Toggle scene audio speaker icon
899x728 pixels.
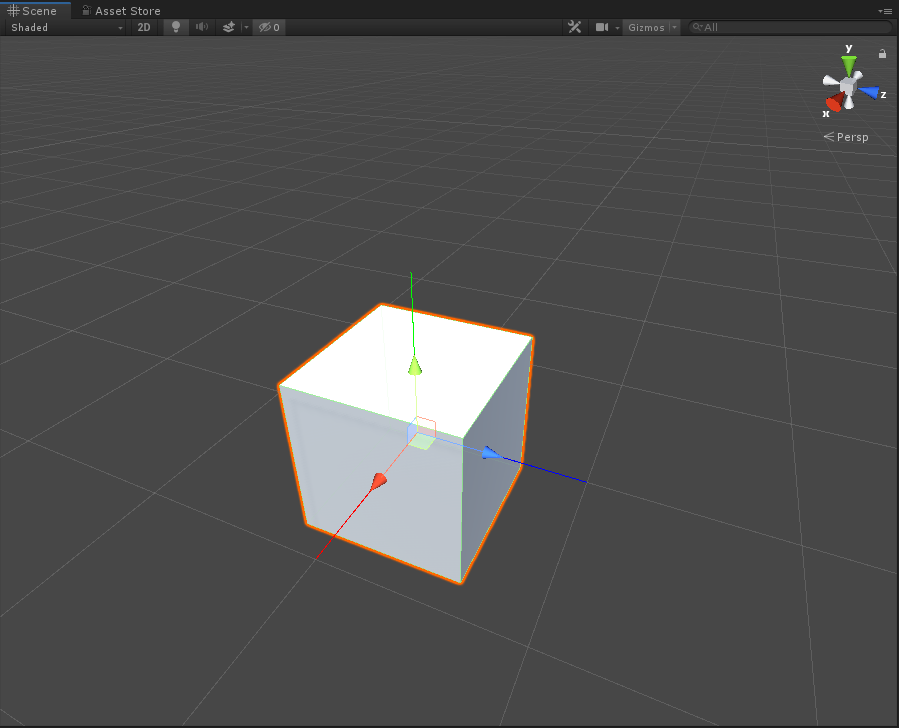[x=202, y=28]
